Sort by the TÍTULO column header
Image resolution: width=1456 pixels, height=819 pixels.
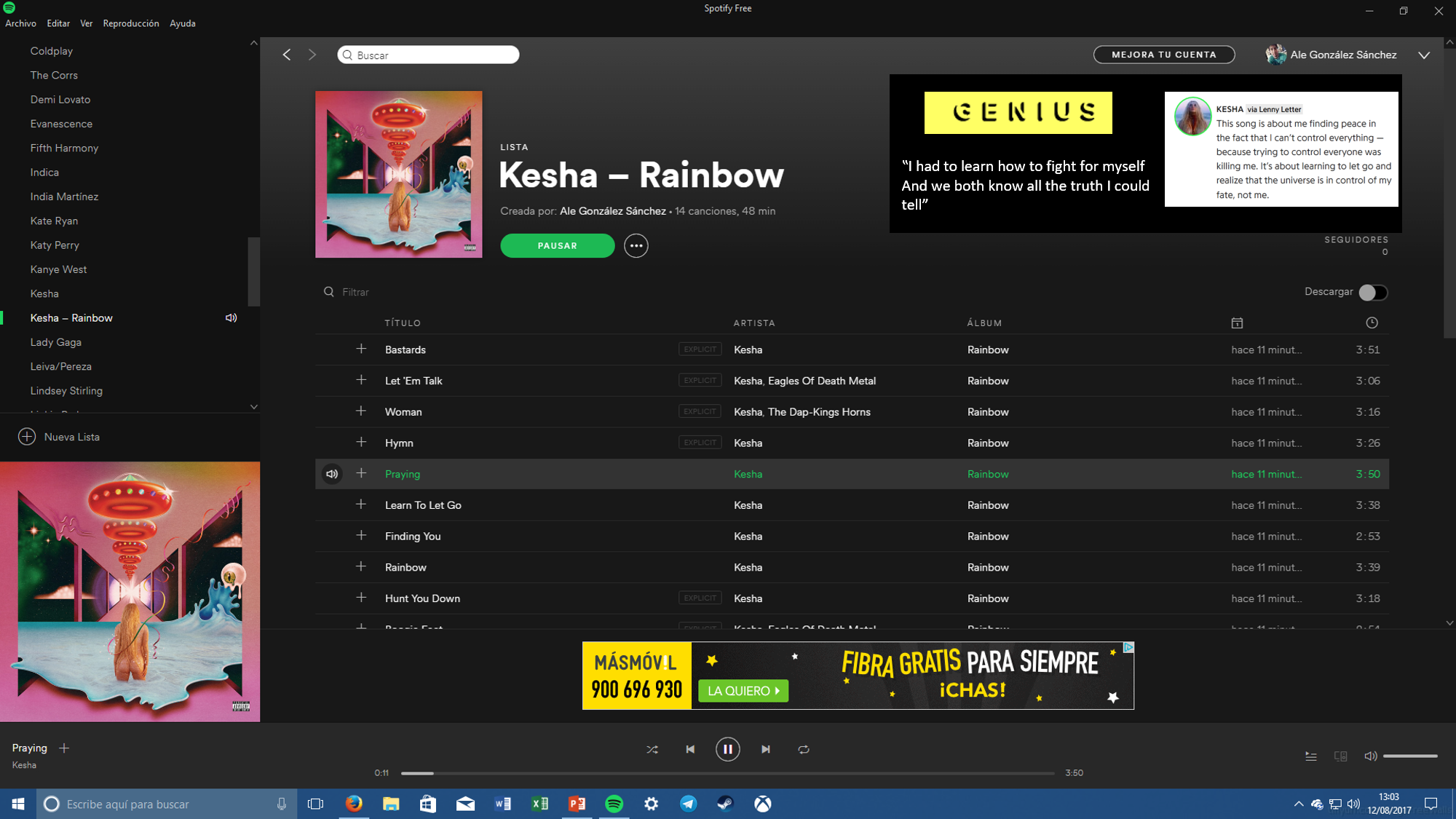click(403, 323)
